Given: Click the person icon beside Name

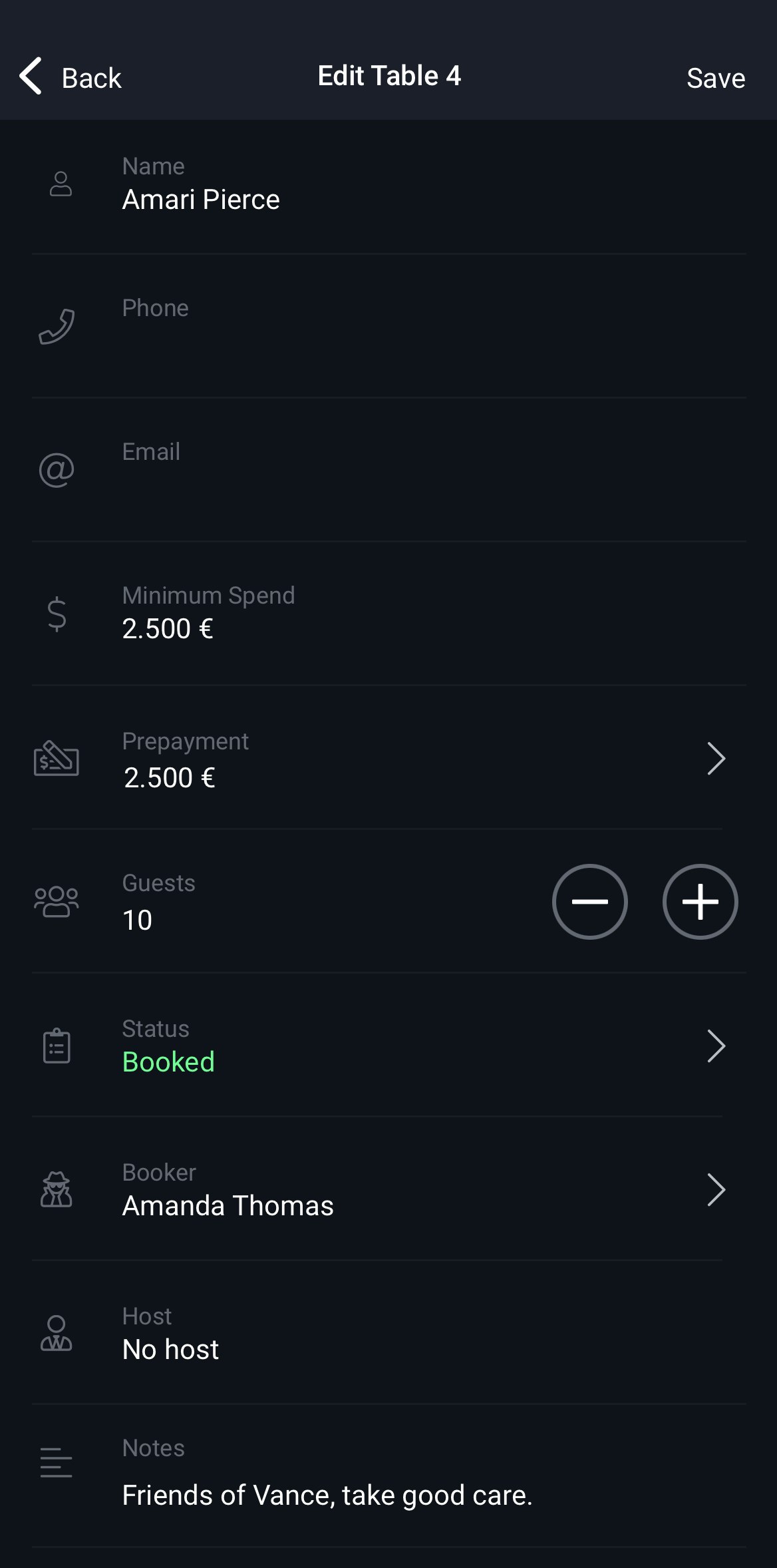Looking at the screenshot, I should [x=61, y=184].
